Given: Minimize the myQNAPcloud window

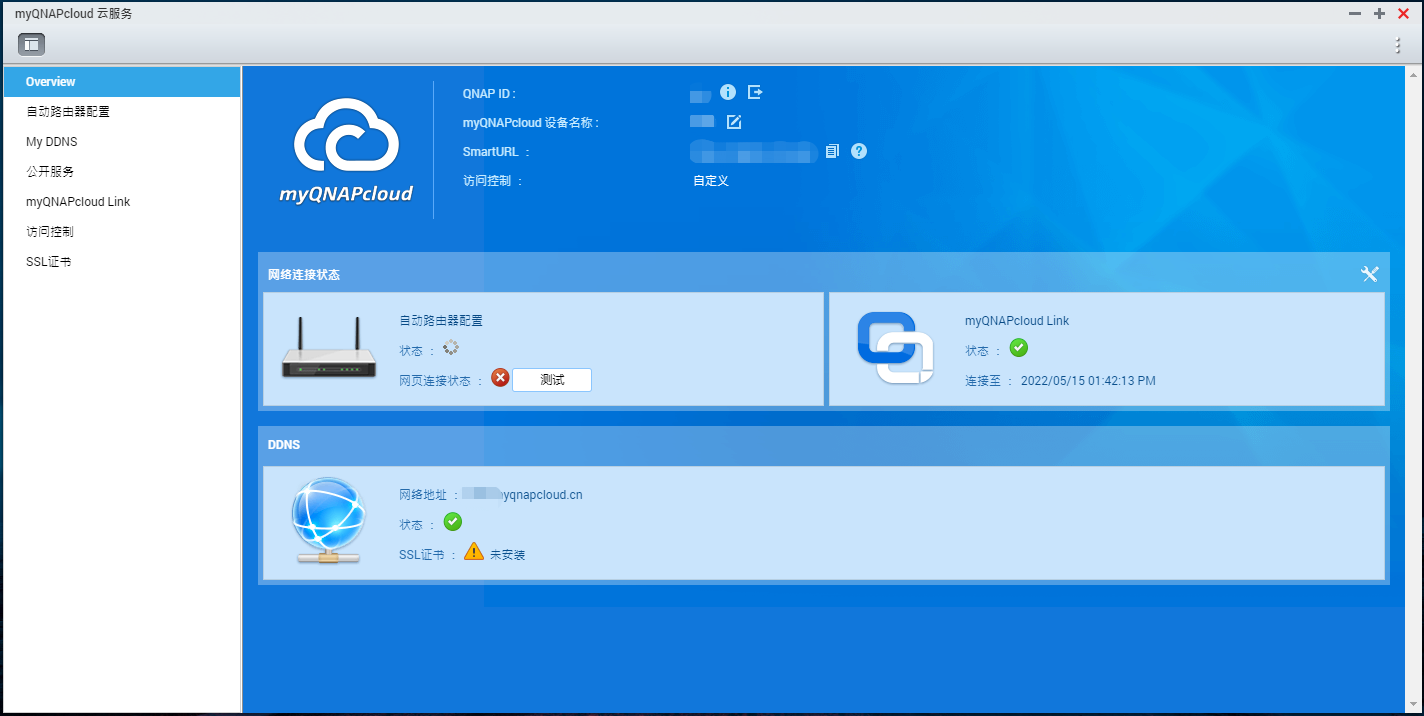Looking at the screenshot, I should [1355, 14].
